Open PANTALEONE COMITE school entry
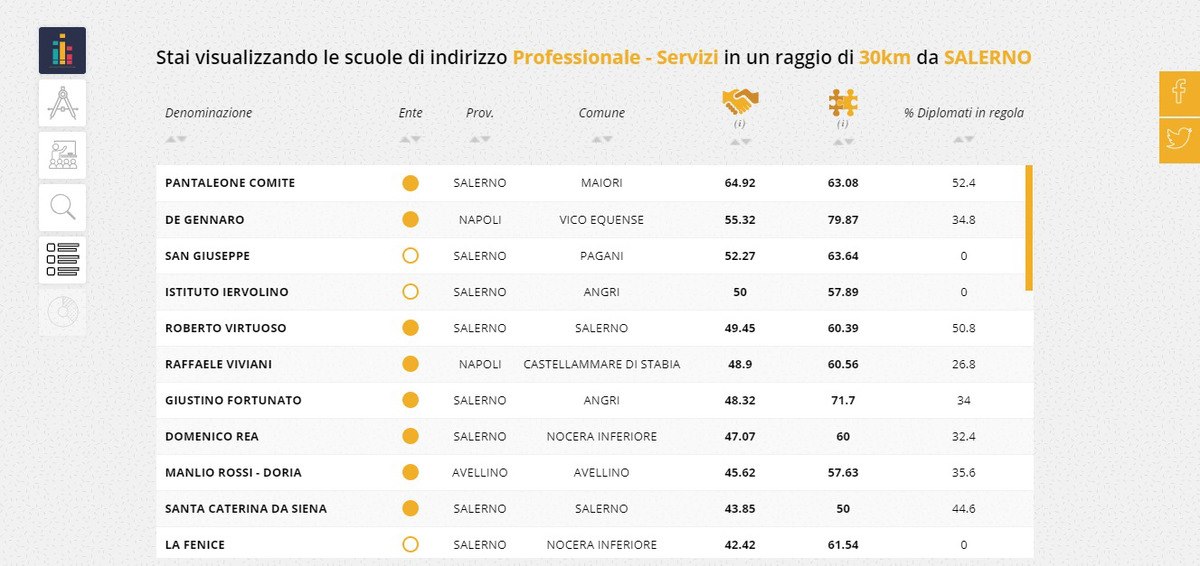 230,183
